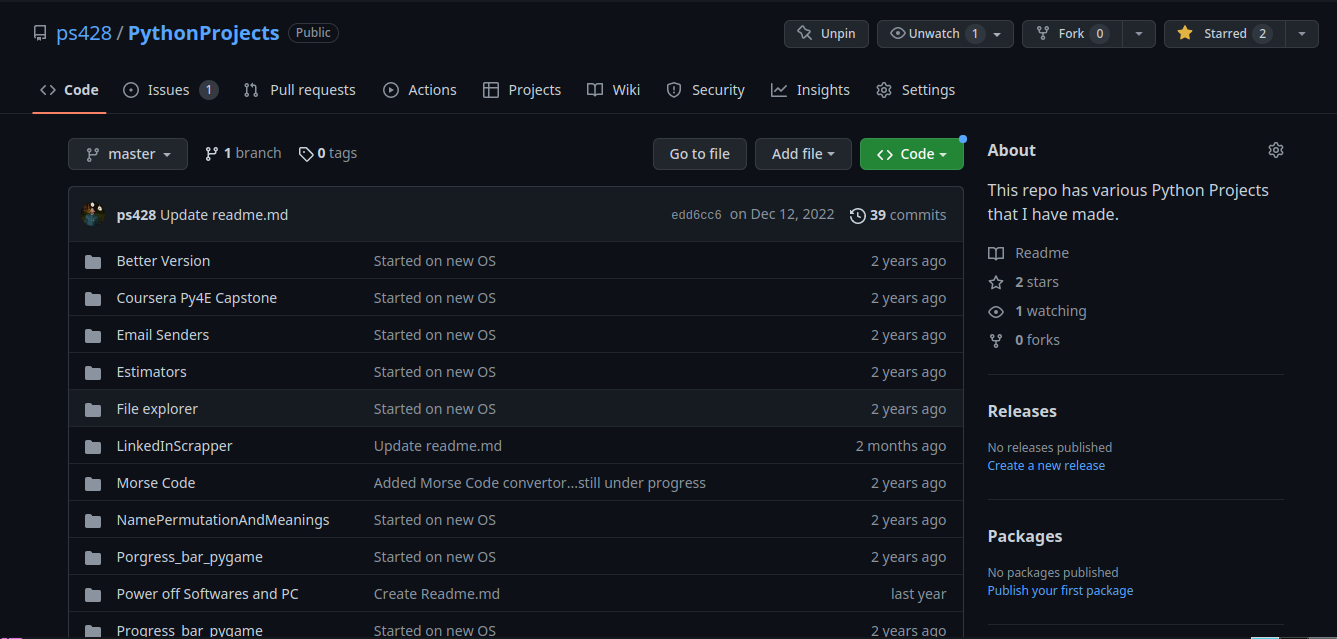Follow the Create a new release link
Viewport: 1337px width, 639px height.
pos(1046,466)
